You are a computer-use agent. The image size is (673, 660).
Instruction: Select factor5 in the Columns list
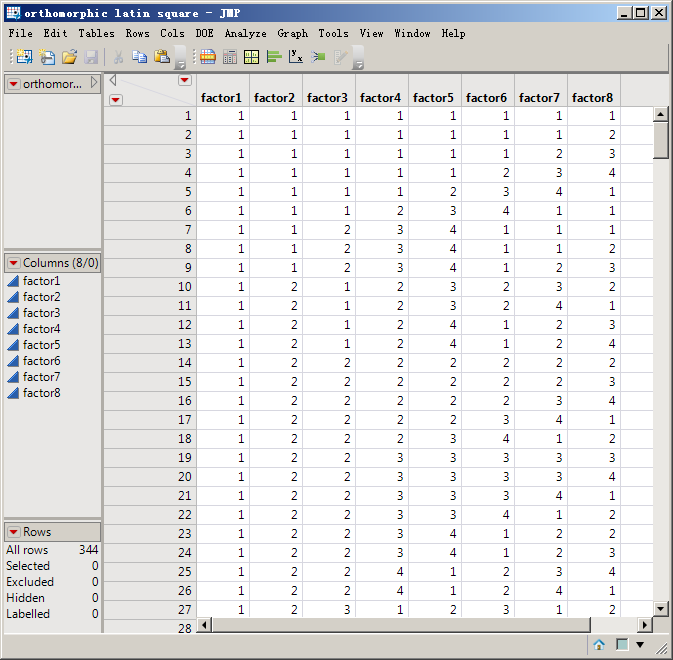pos(41,345)
